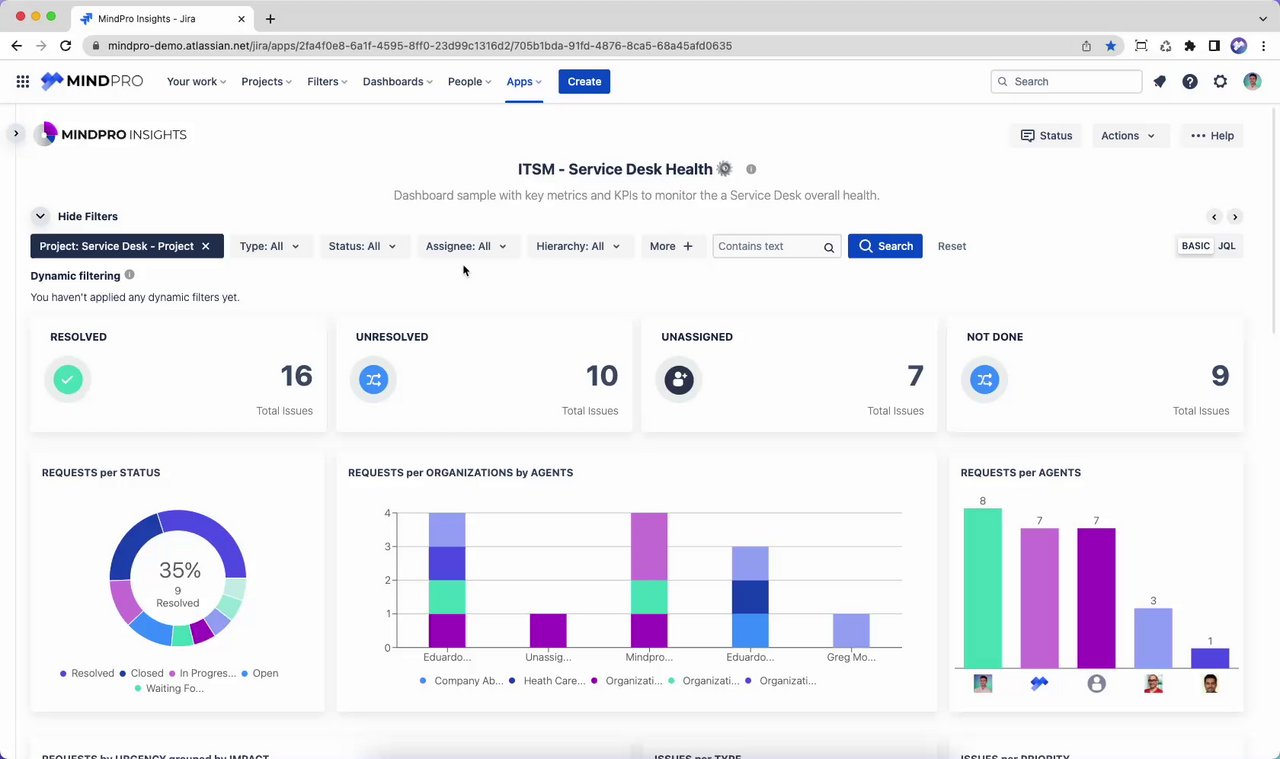Click the Not Done shuffle icon

coord(985,379)
